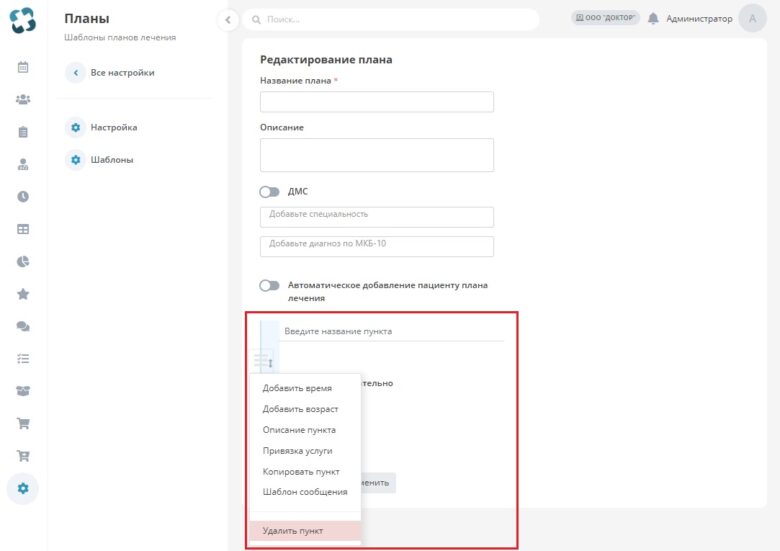Screen dimensions: 780x551
Task: Select Добавить возраст menu item
Action: click(x=305, y=409)
